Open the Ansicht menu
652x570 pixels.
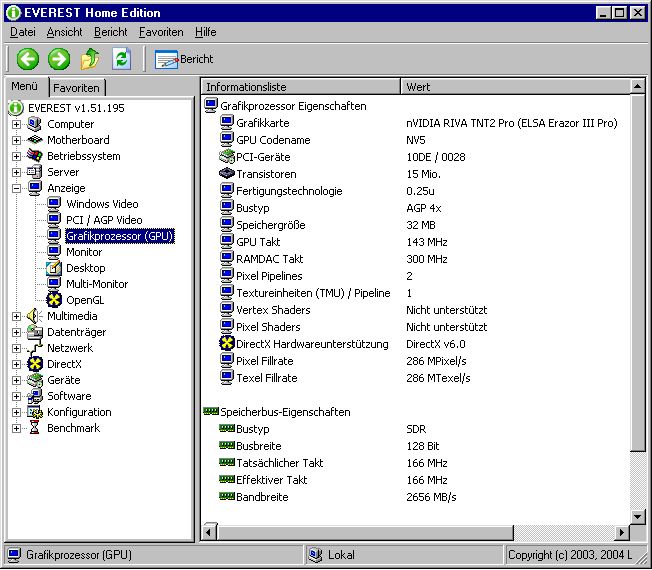click(64, 32)
